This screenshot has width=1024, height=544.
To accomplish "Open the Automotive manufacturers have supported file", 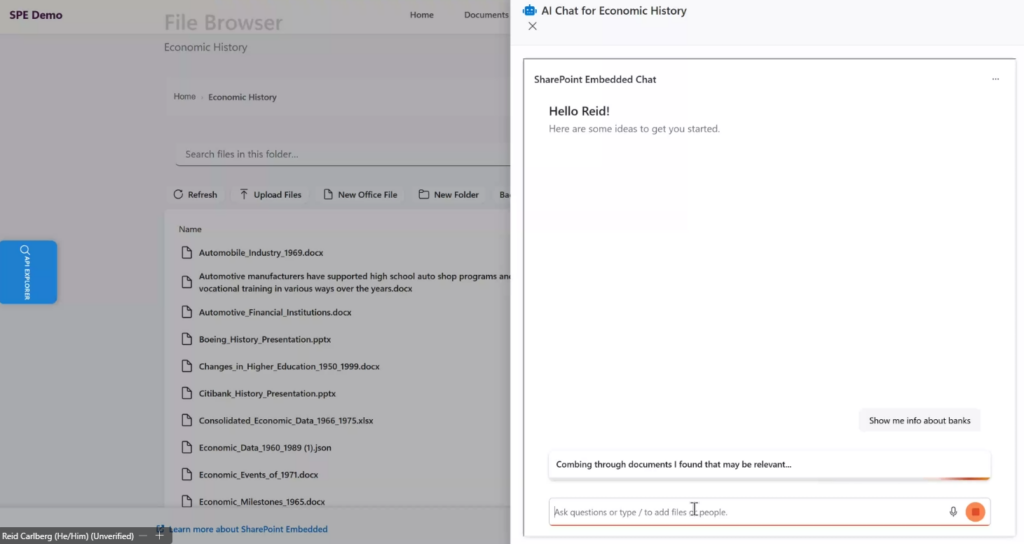I will [x=354, y=282].
